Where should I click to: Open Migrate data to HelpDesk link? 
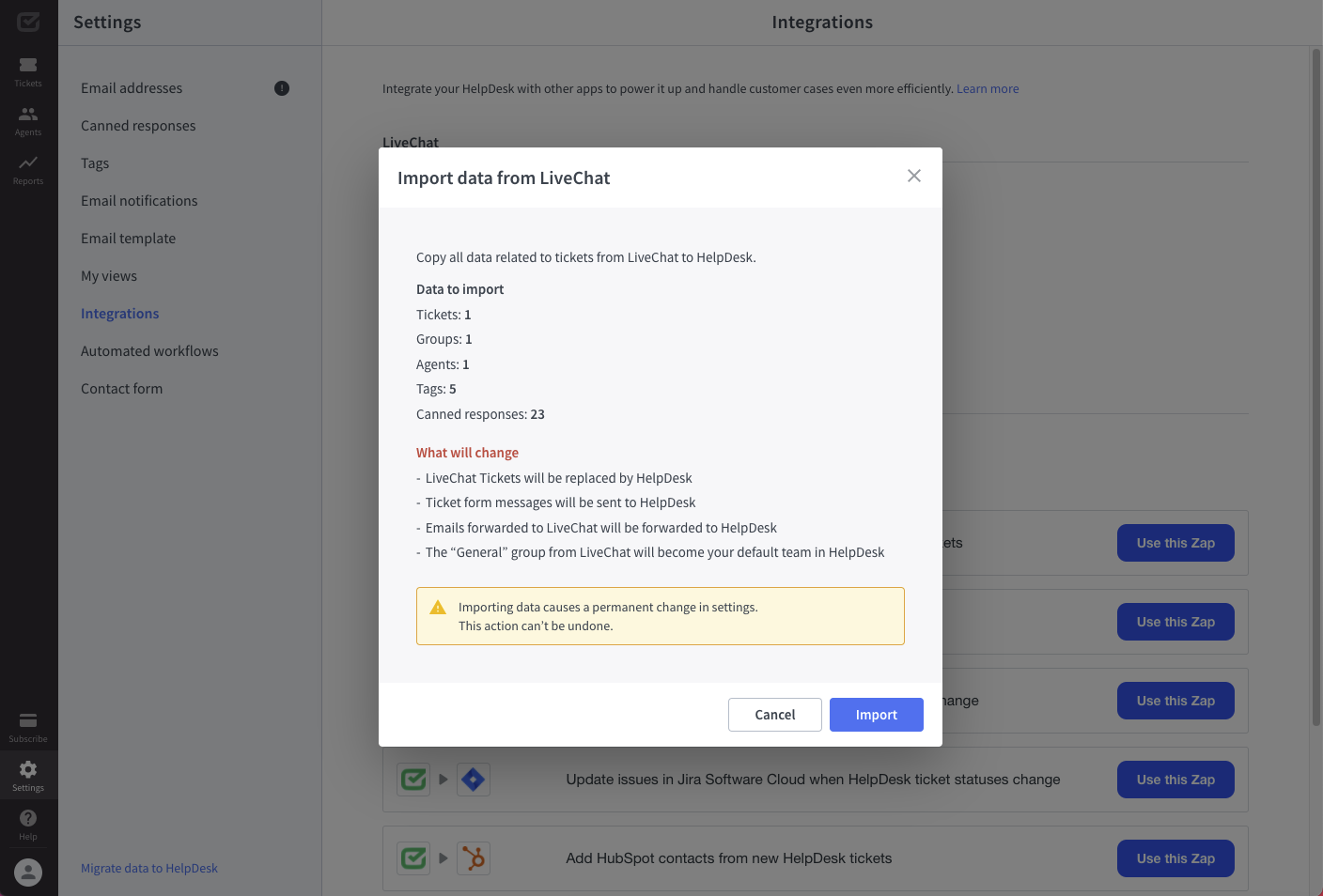click(x=149, y=869)
